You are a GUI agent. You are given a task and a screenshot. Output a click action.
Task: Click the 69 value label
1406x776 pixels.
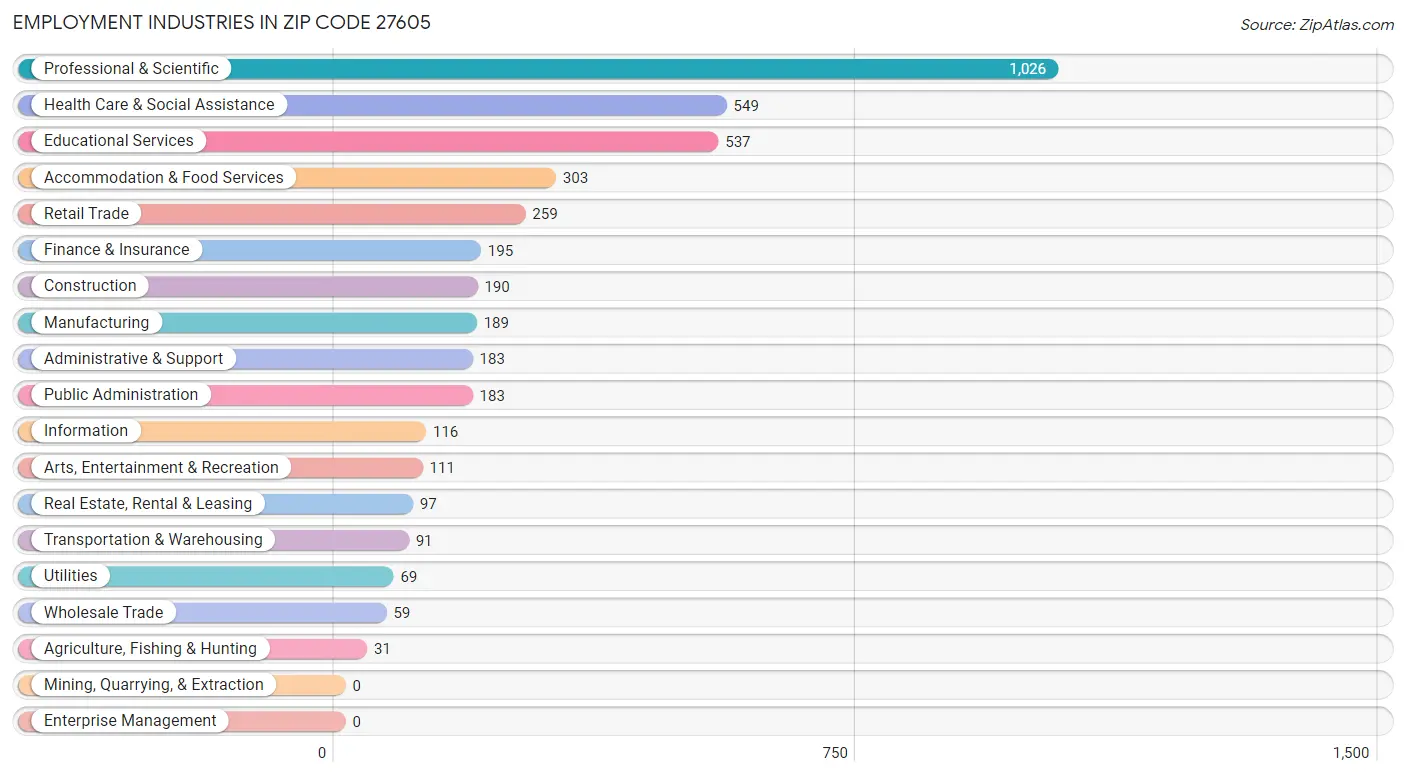(409, 577)
